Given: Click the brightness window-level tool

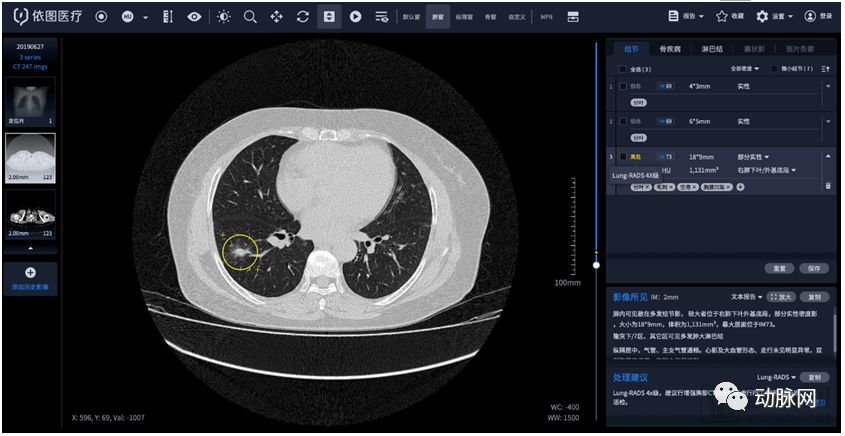Looking at the screenshot, I should point(222,17).
